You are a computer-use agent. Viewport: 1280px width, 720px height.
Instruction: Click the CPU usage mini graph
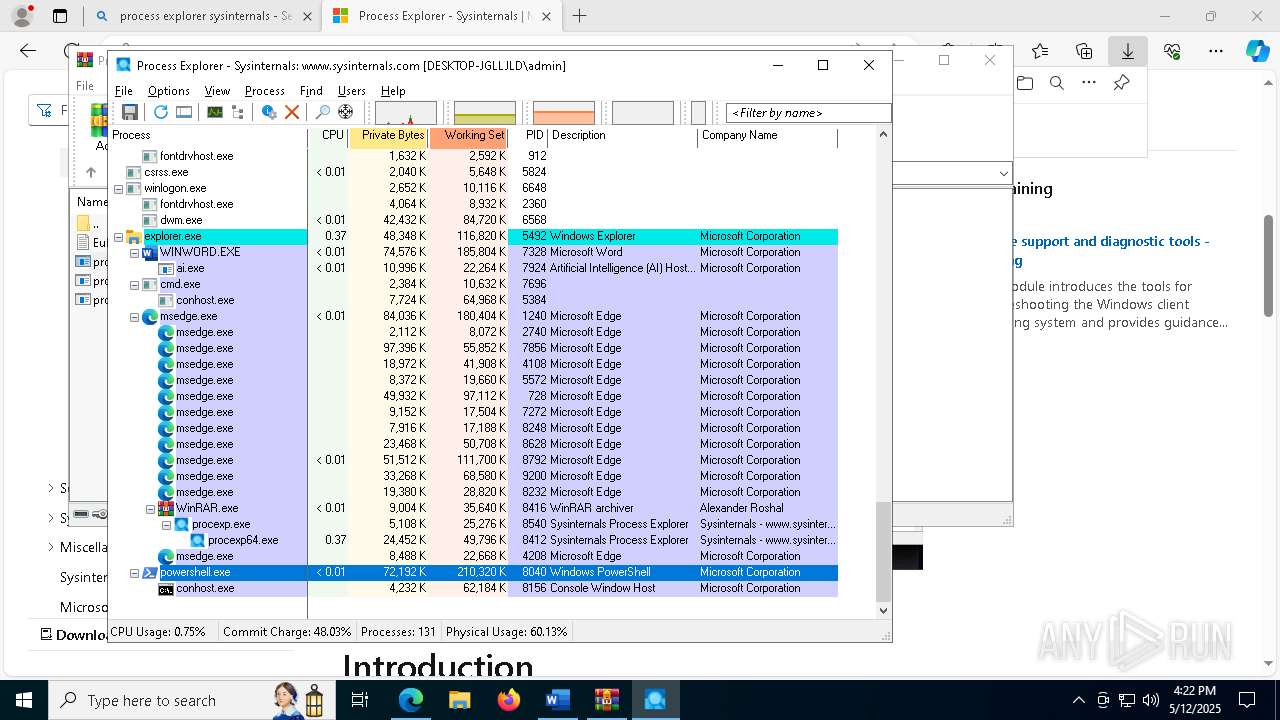pos(406,113)
